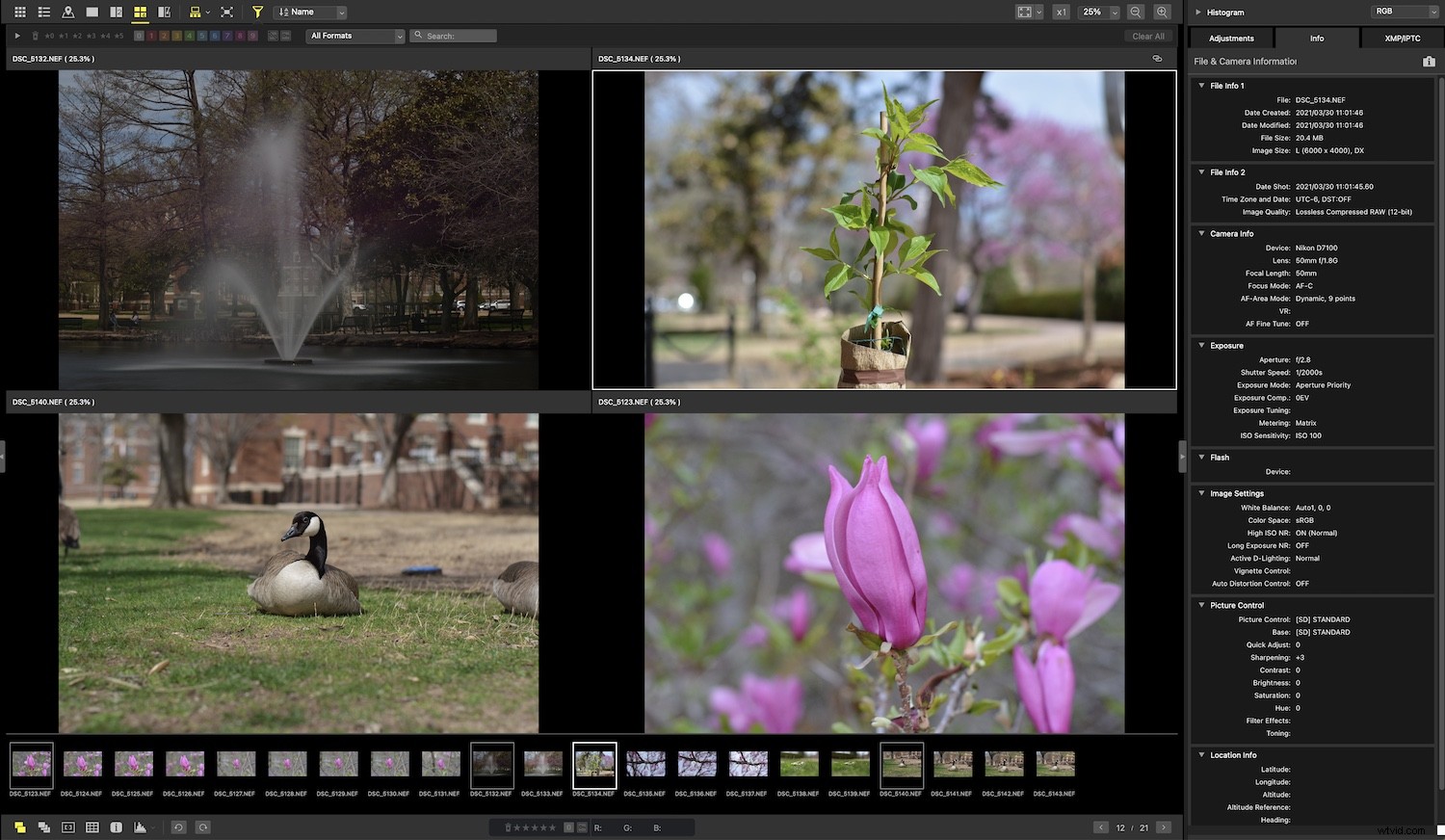Click the Clear All button
This screenshot has width=1445, height=840.
(1148, 36)
